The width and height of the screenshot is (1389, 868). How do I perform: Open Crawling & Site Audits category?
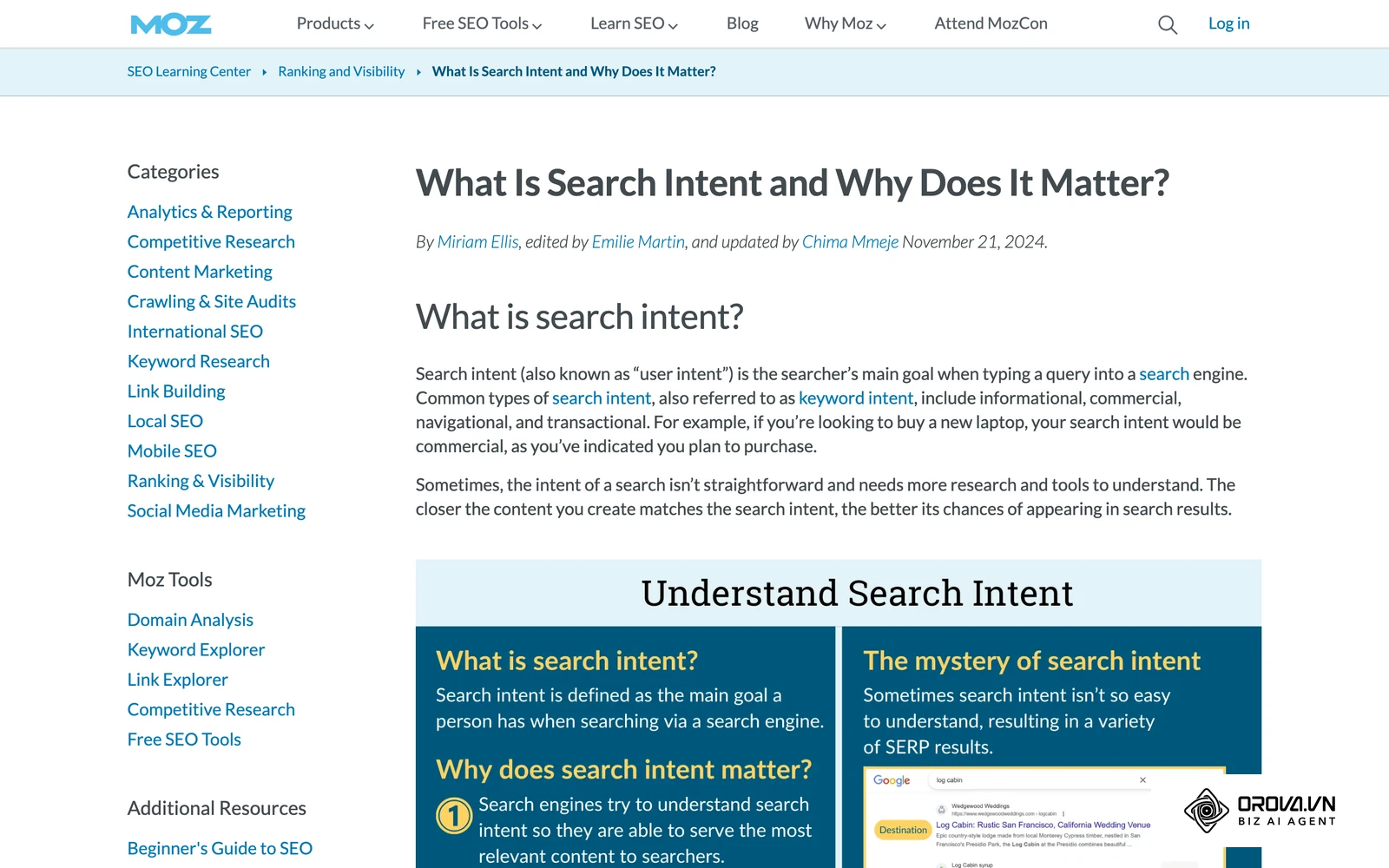point(212,301)
